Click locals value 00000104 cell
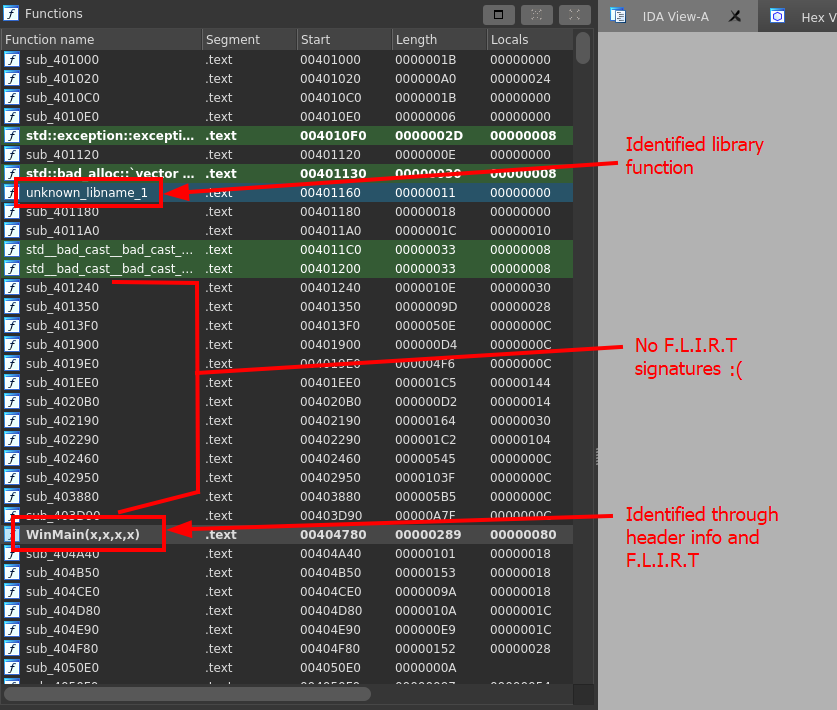This screenshot has width=837, height=710. click(520, 439)
